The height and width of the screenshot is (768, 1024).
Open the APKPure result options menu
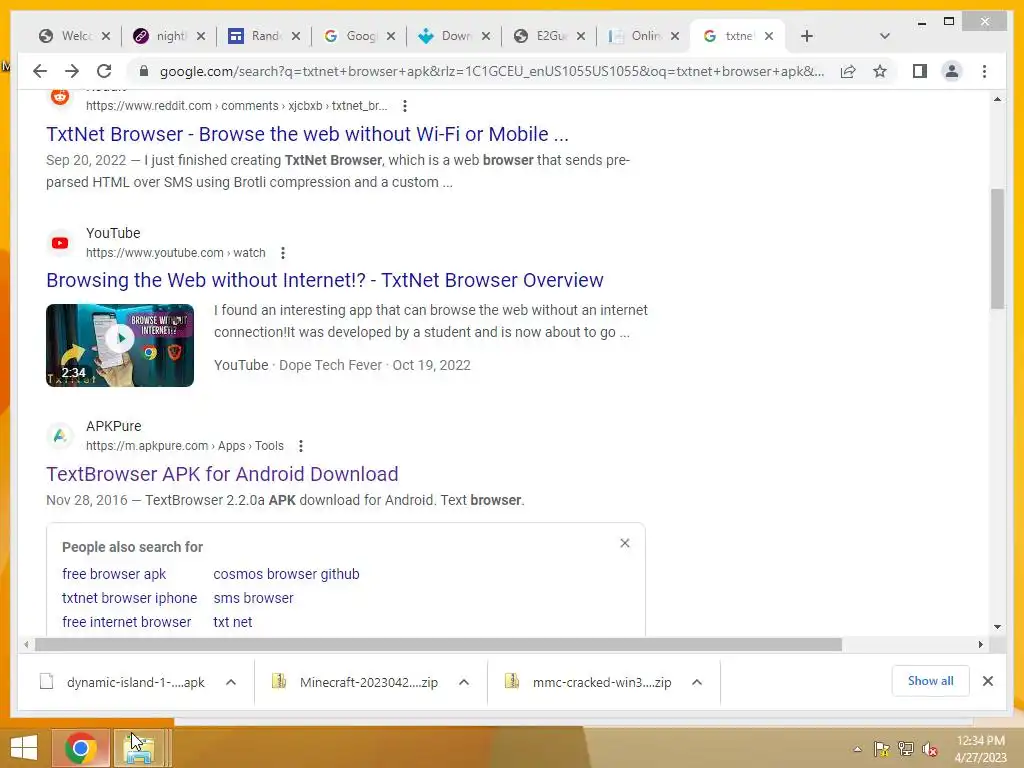click(300, 446)
